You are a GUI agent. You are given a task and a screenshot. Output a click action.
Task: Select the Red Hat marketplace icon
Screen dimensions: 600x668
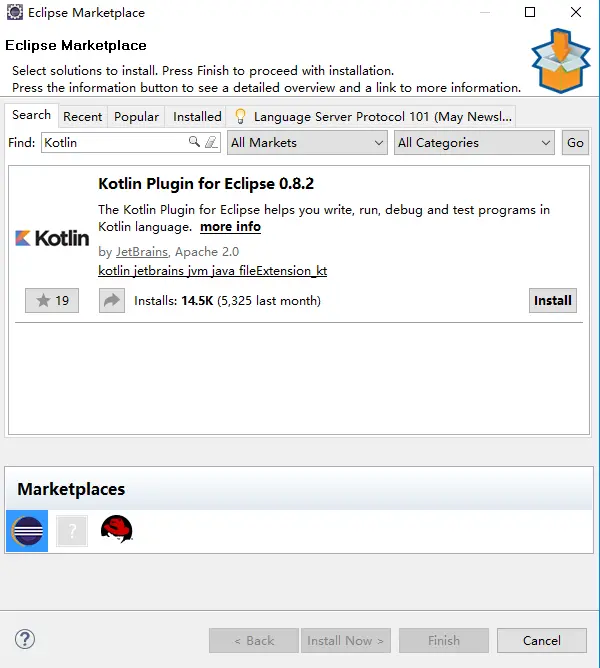pyautogui.click(x=117, y=529)
